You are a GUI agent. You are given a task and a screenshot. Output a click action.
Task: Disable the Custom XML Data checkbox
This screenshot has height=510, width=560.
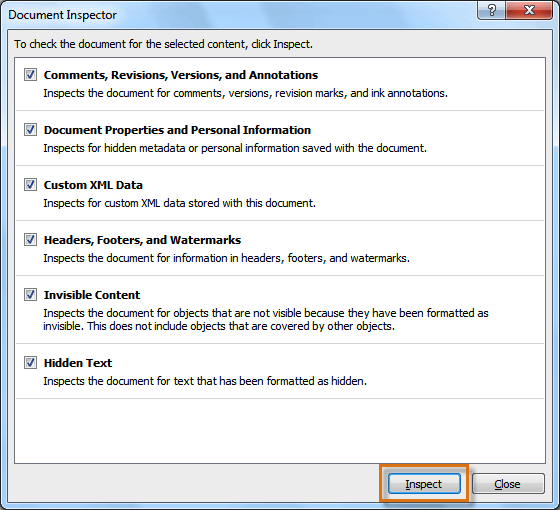tap(30, 185)
